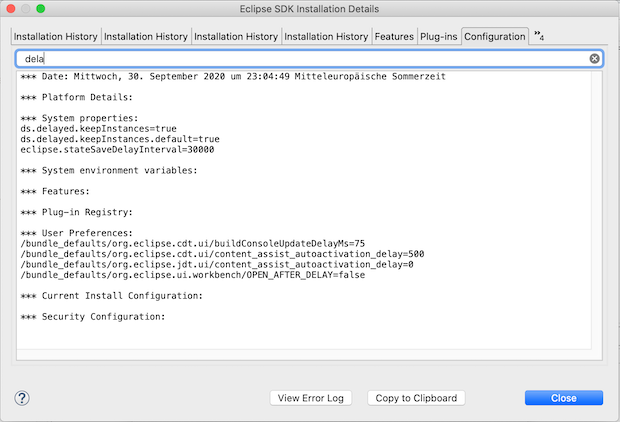The image size is (620, 422).
Task: Switch to the Features tab
Action: point(394,36)
